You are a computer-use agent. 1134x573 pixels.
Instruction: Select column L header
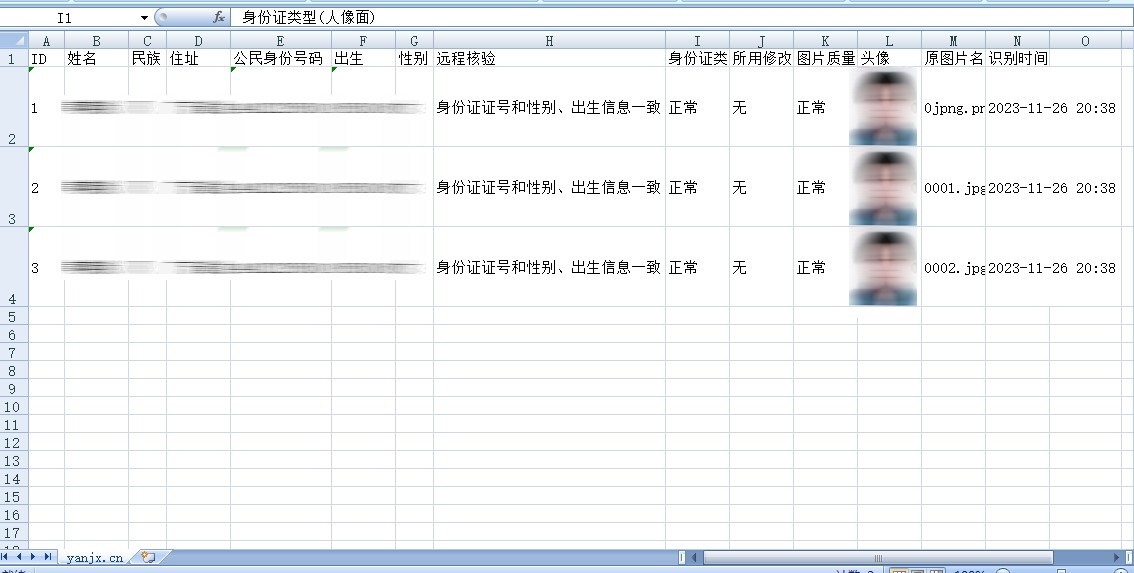(889, 41)
